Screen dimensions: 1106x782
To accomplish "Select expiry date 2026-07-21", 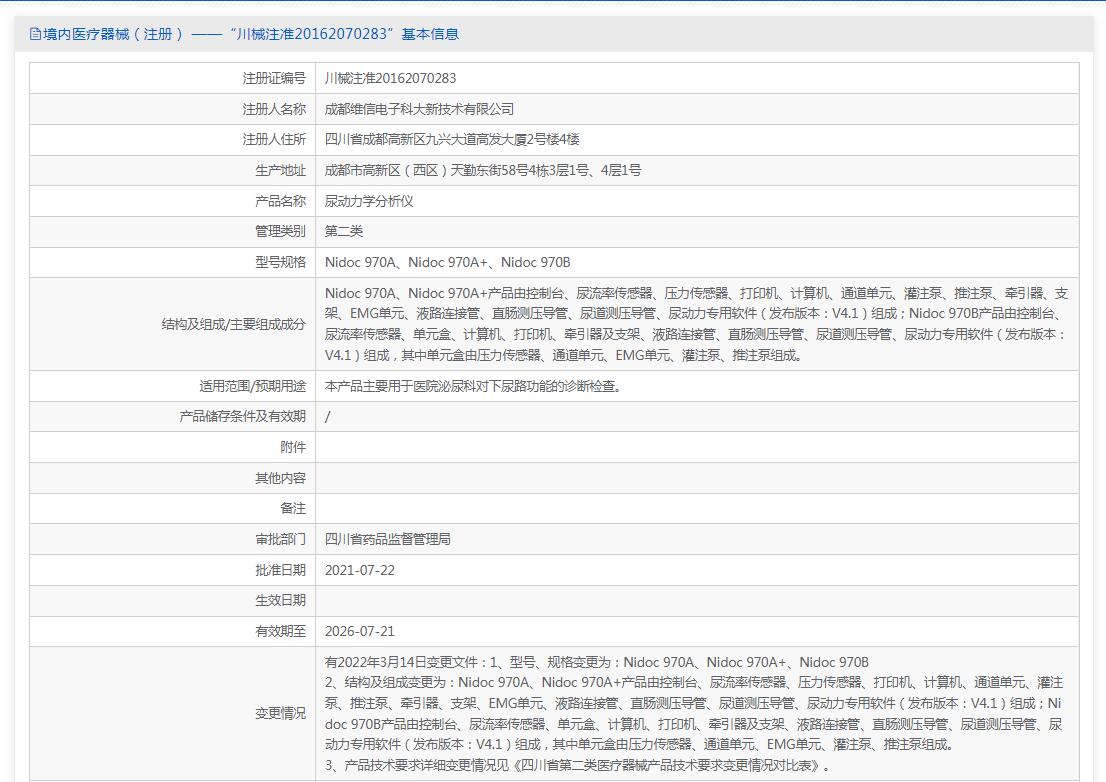I will pos(360,631).
